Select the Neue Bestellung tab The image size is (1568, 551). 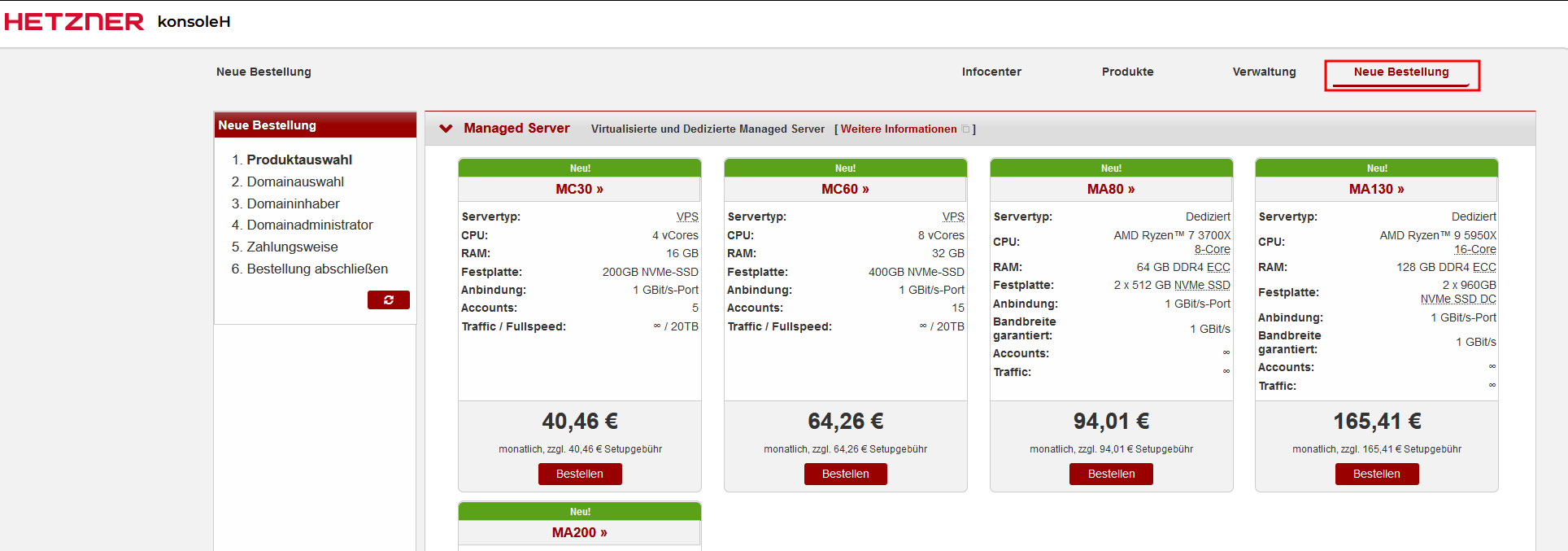1400,72
